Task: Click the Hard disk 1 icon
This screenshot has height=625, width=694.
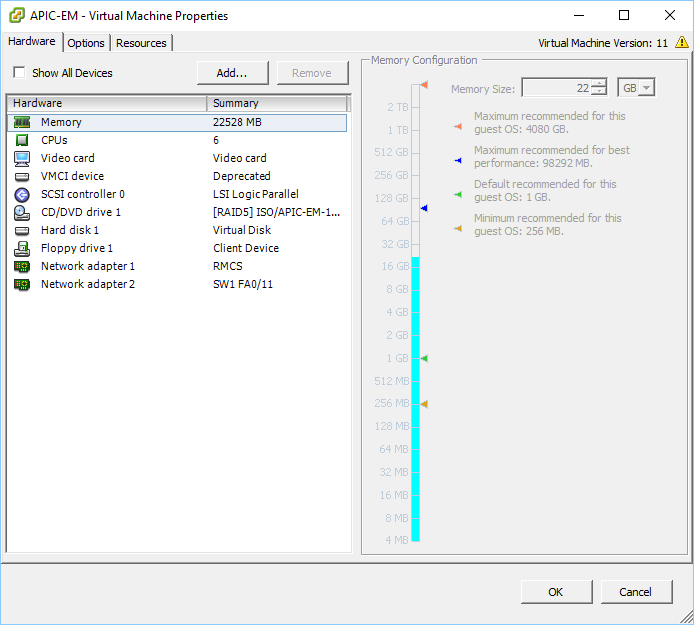Action: (22, 231)
